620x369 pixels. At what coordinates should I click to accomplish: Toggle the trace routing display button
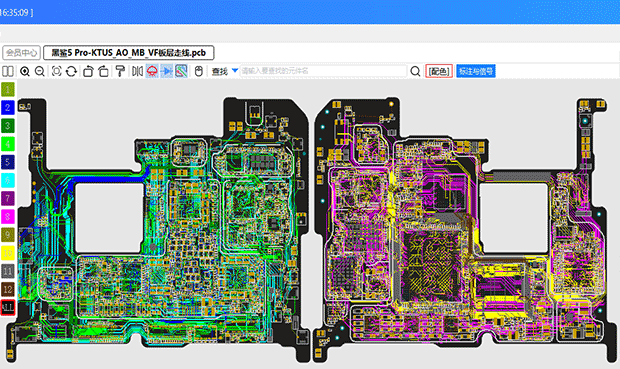181,72
